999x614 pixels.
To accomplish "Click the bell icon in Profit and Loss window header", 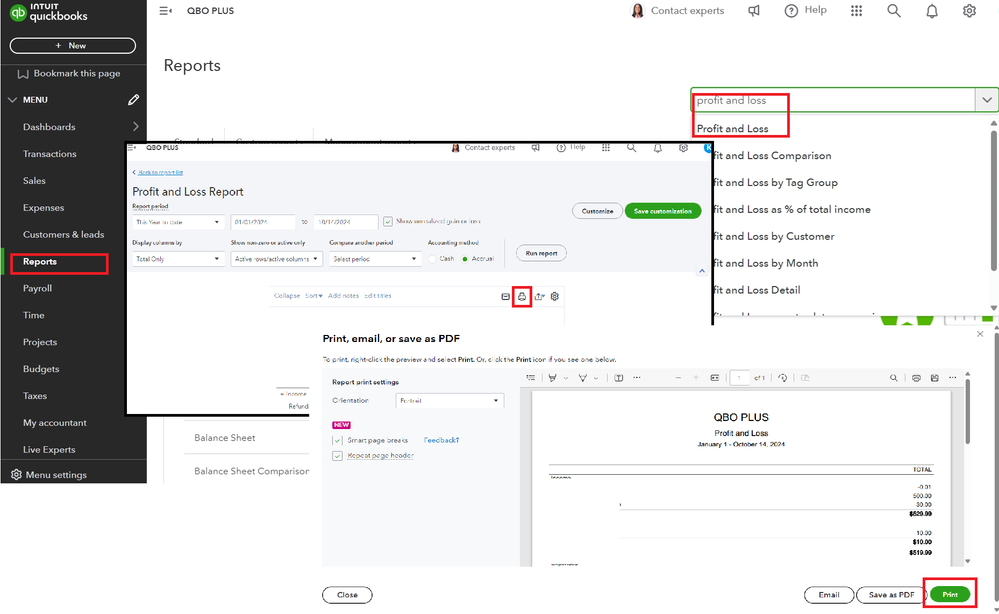I will tap(658, 148).
